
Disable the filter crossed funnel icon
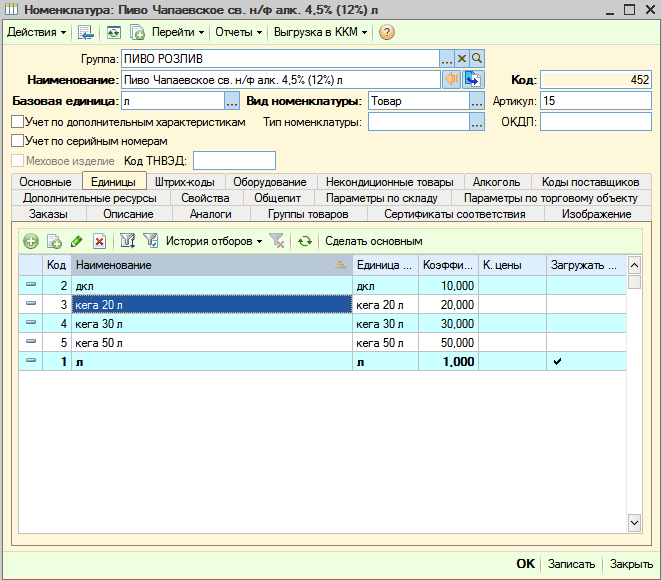click(x=277, y=241)
